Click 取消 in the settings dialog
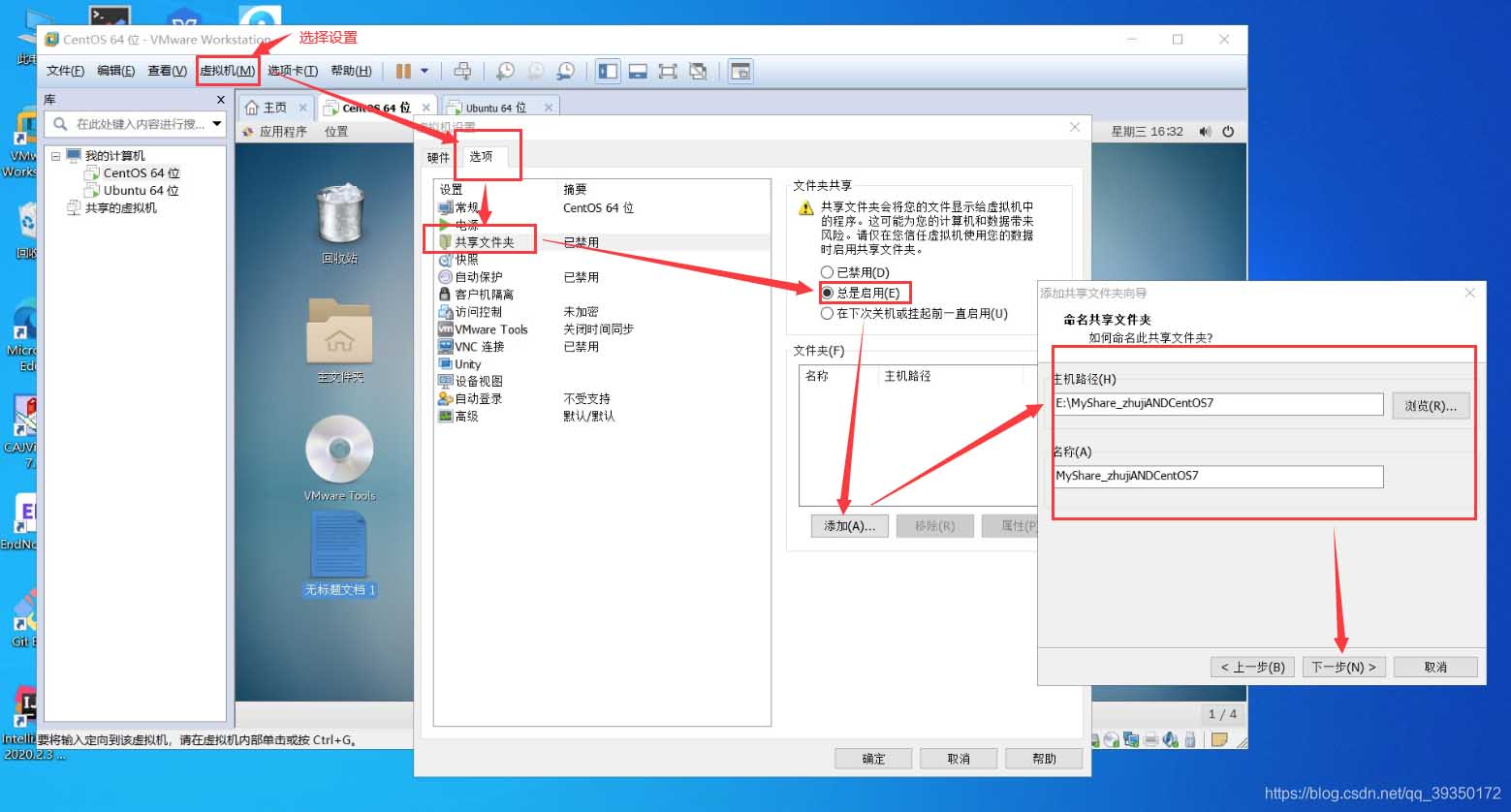This screenshot has height=812, width=1511. (x=959, y=759)
